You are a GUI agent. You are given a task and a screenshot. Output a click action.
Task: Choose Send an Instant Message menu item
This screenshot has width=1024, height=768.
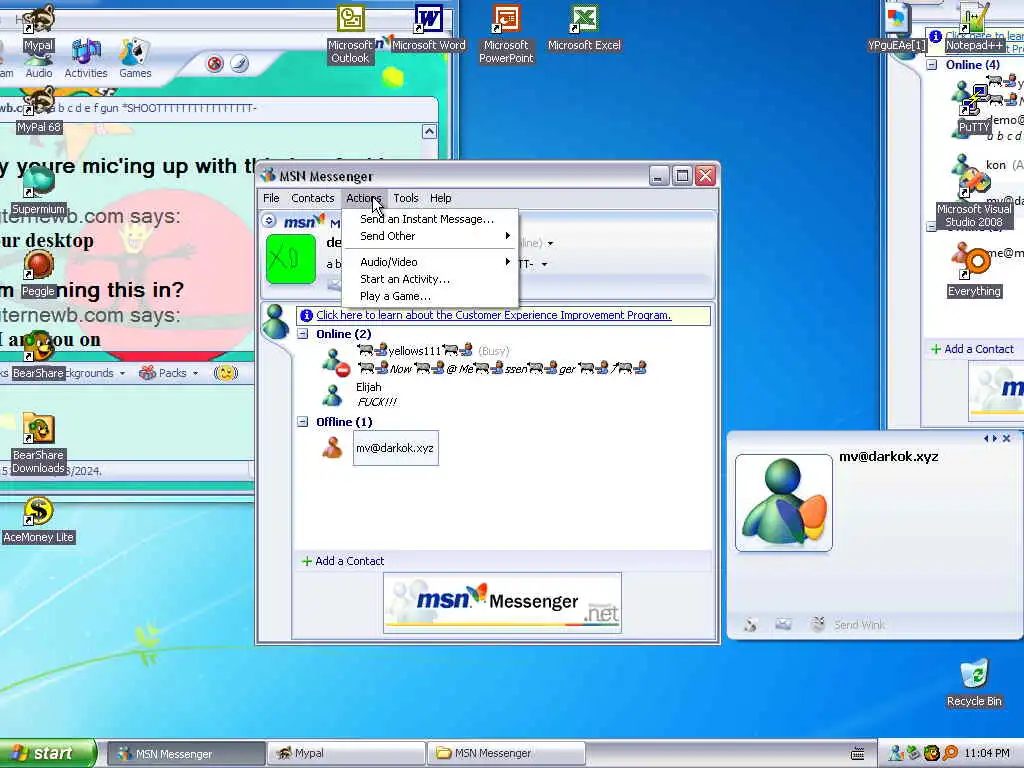click(x=430, y=219)
